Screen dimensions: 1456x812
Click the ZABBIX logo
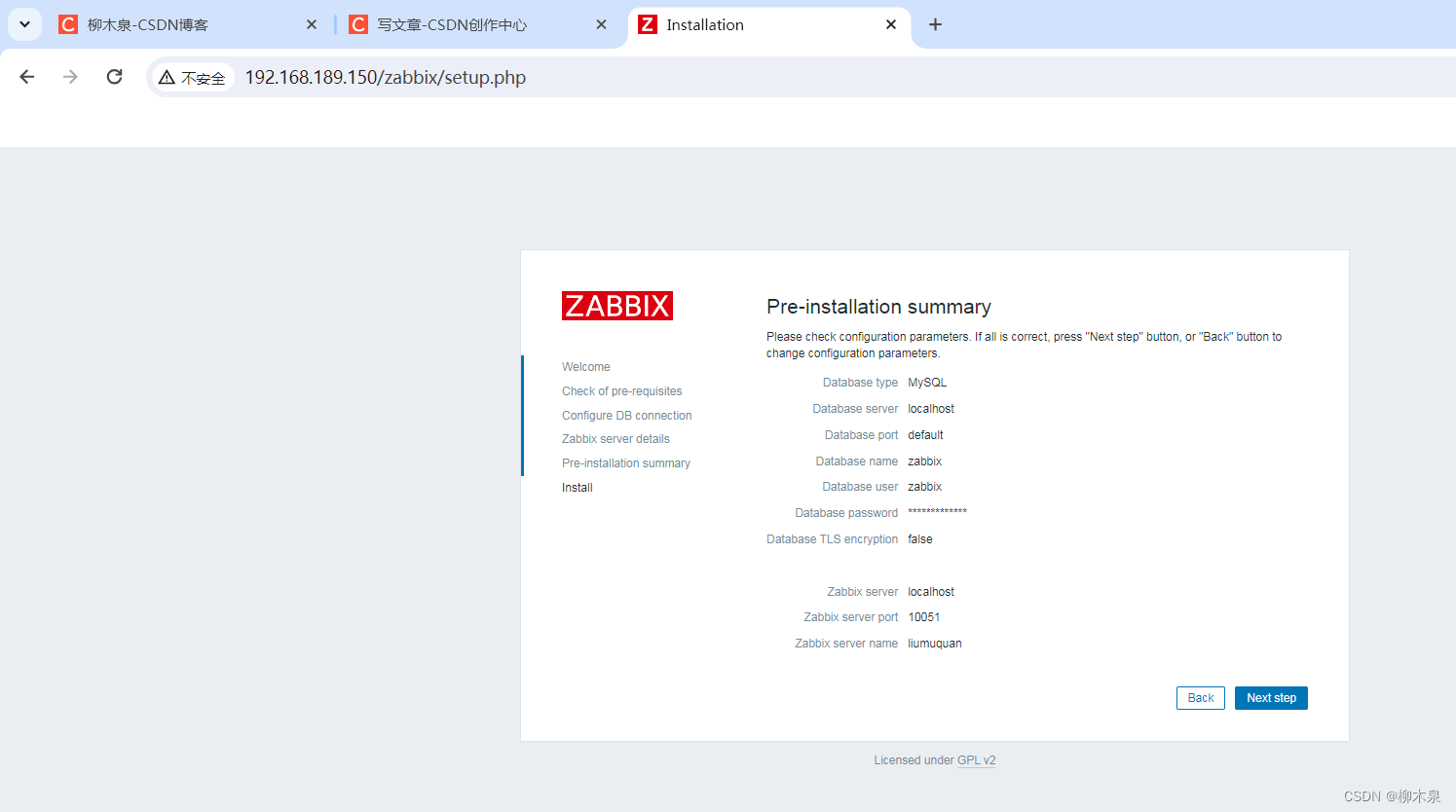coord(617,306)
